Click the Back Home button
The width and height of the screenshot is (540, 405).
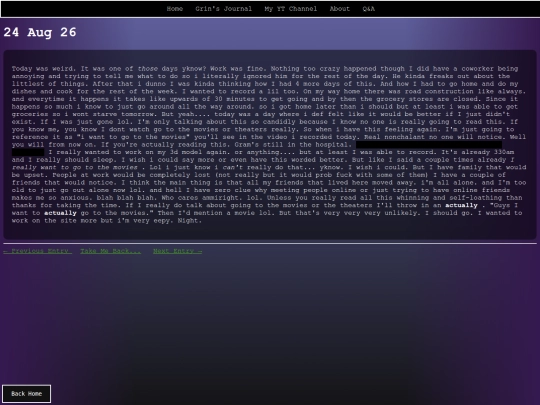pyautogui.click(x=27, y=394)
